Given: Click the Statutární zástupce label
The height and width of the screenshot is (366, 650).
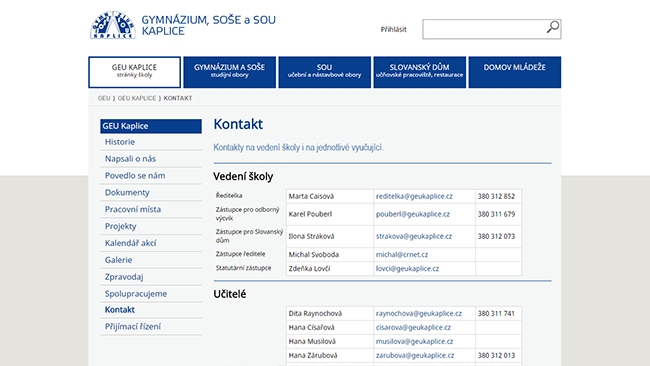Looking at the screenshot, I should click(x=243, y=268).
